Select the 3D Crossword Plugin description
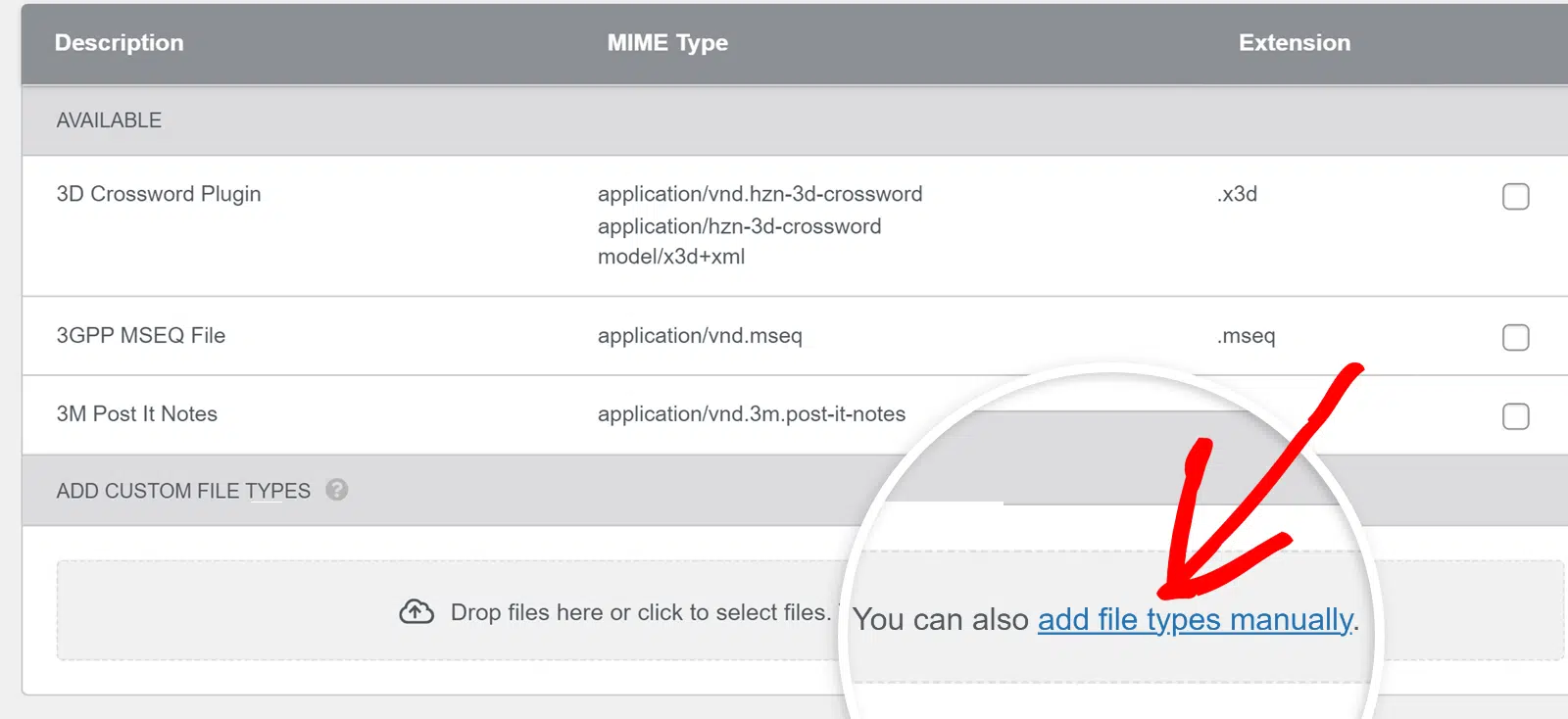Image resolution: width=1568 pixels, height=719 pixels. (159, 194)
